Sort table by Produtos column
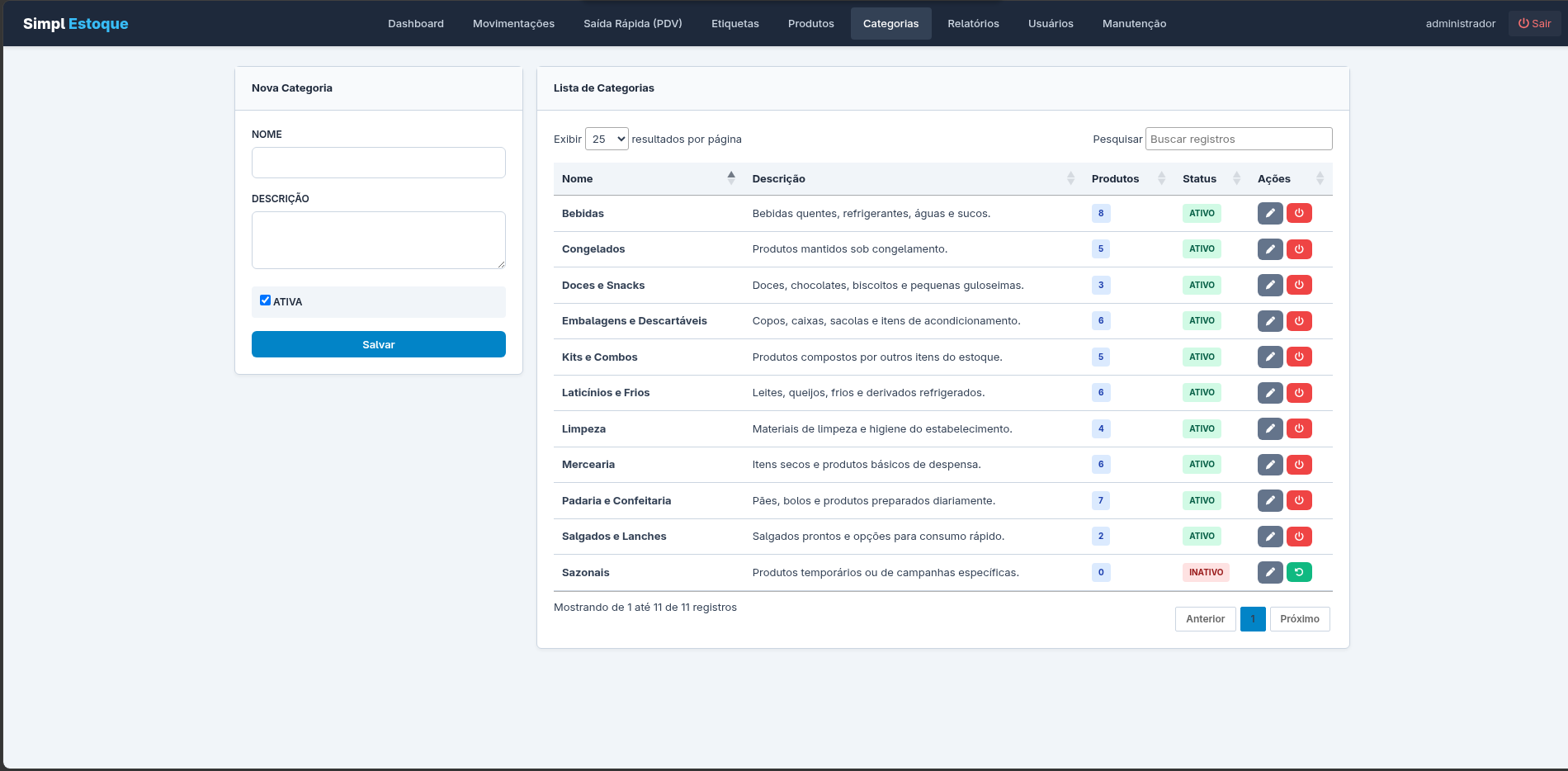1568x771 pixels. 1129,178
